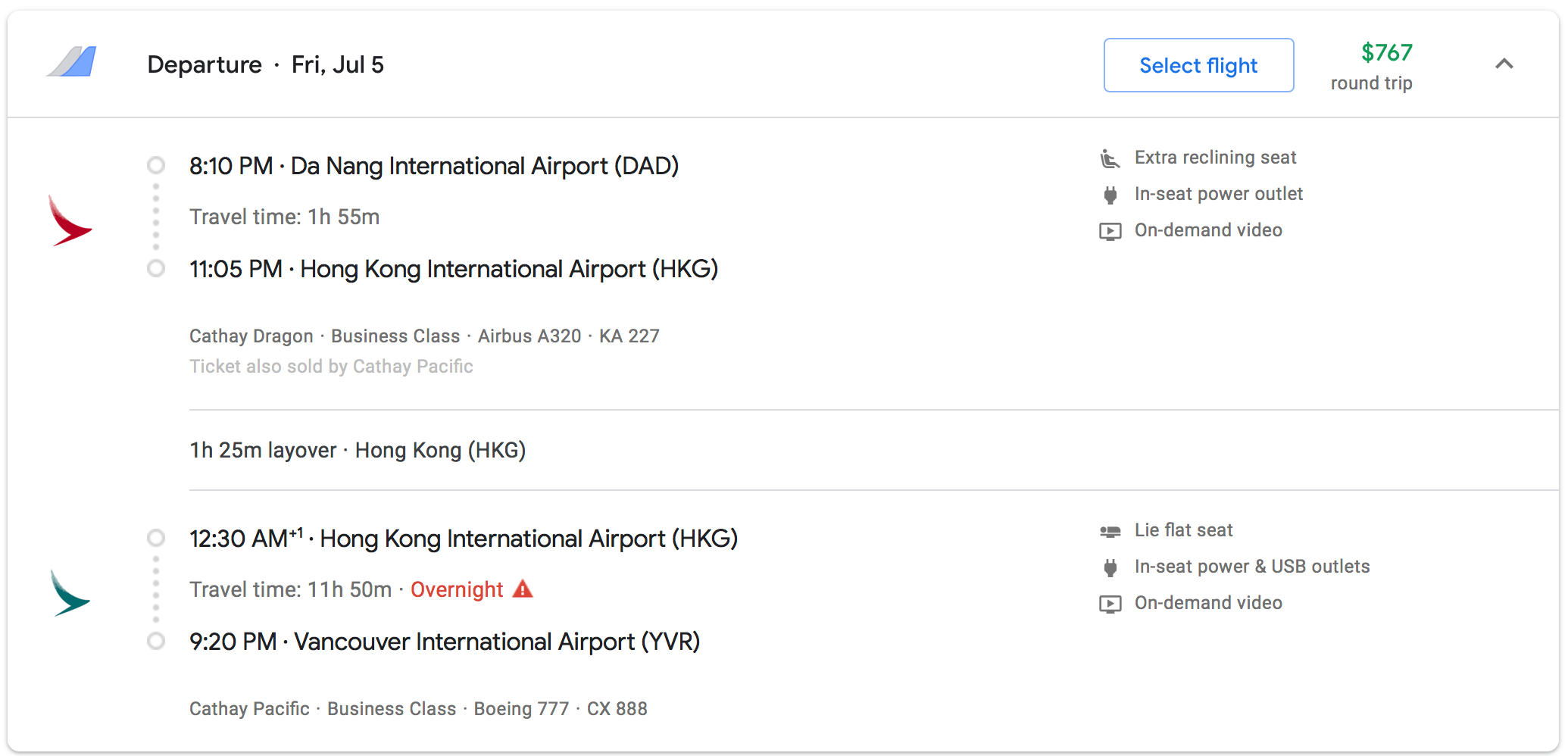The image size is (1568, 756).
Task: Click the Select flight button
Action: [1198, 66]
